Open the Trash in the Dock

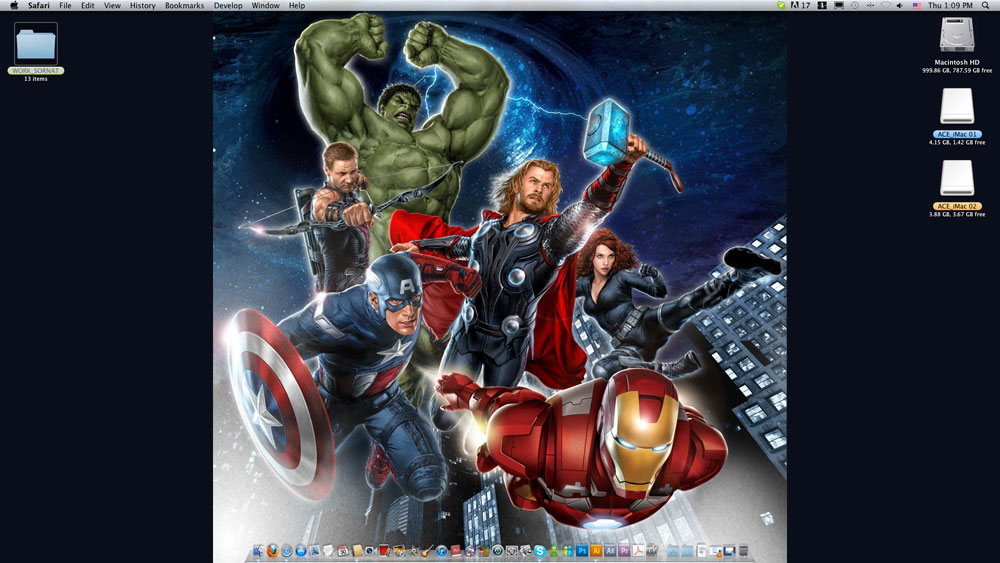(x=744, y=550)
